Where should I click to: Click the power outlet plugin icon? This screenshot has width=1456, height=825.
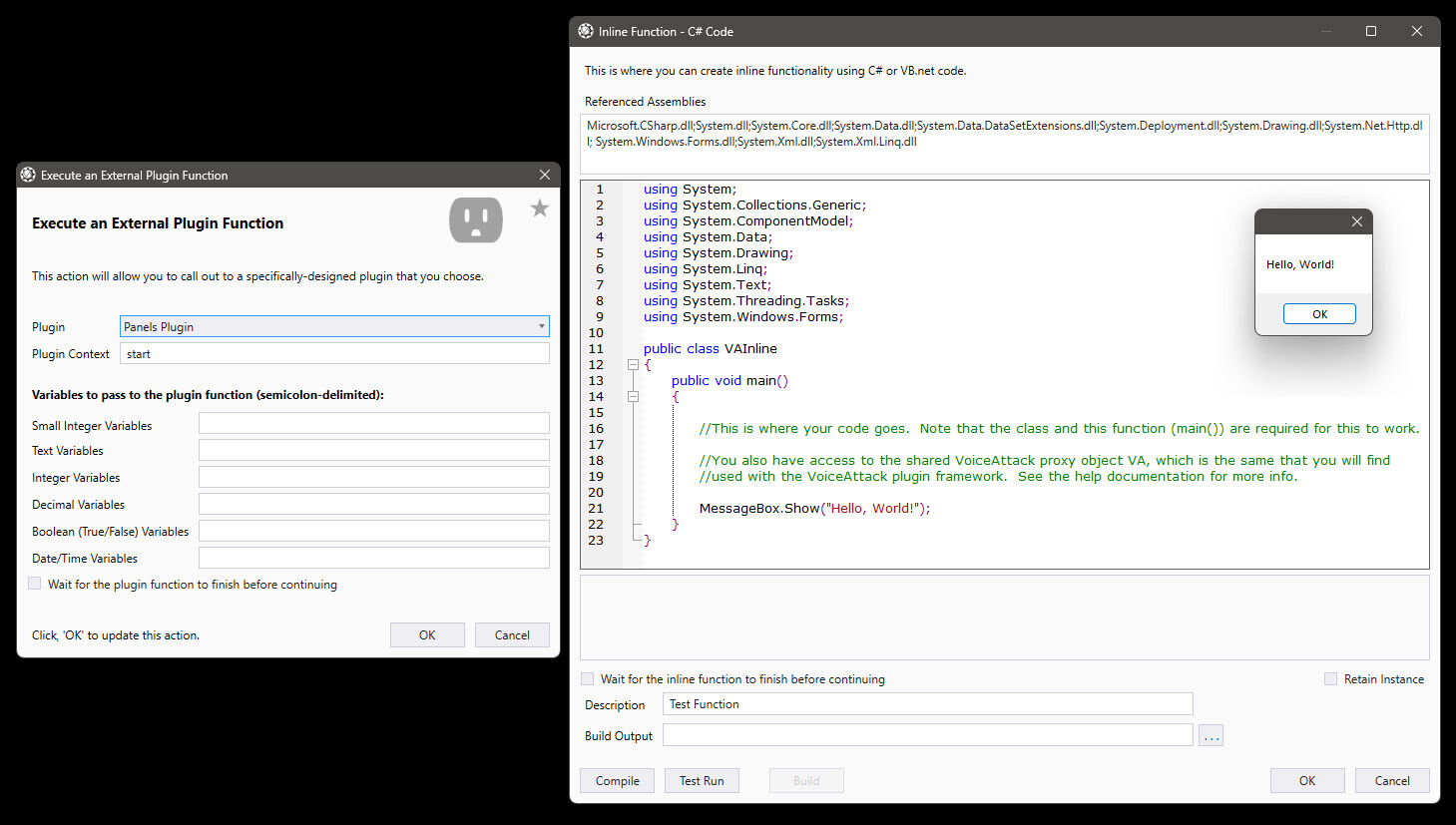point(476,219)
